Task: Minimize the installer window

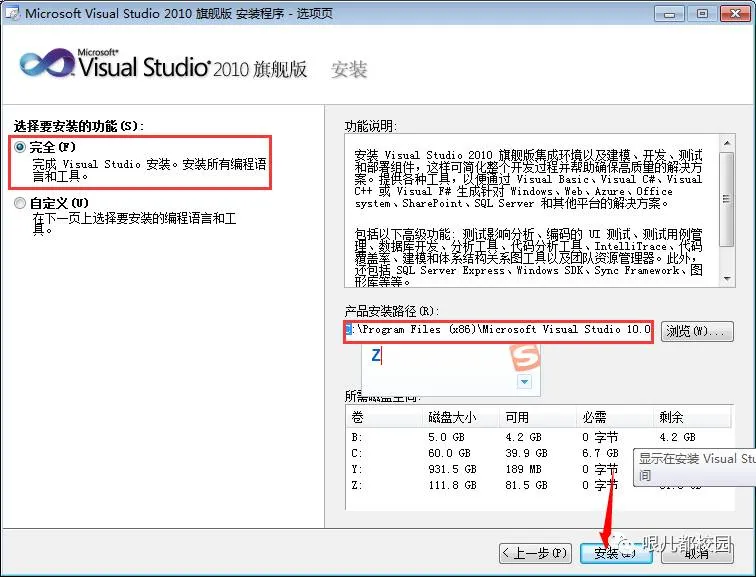Action: 669,13
